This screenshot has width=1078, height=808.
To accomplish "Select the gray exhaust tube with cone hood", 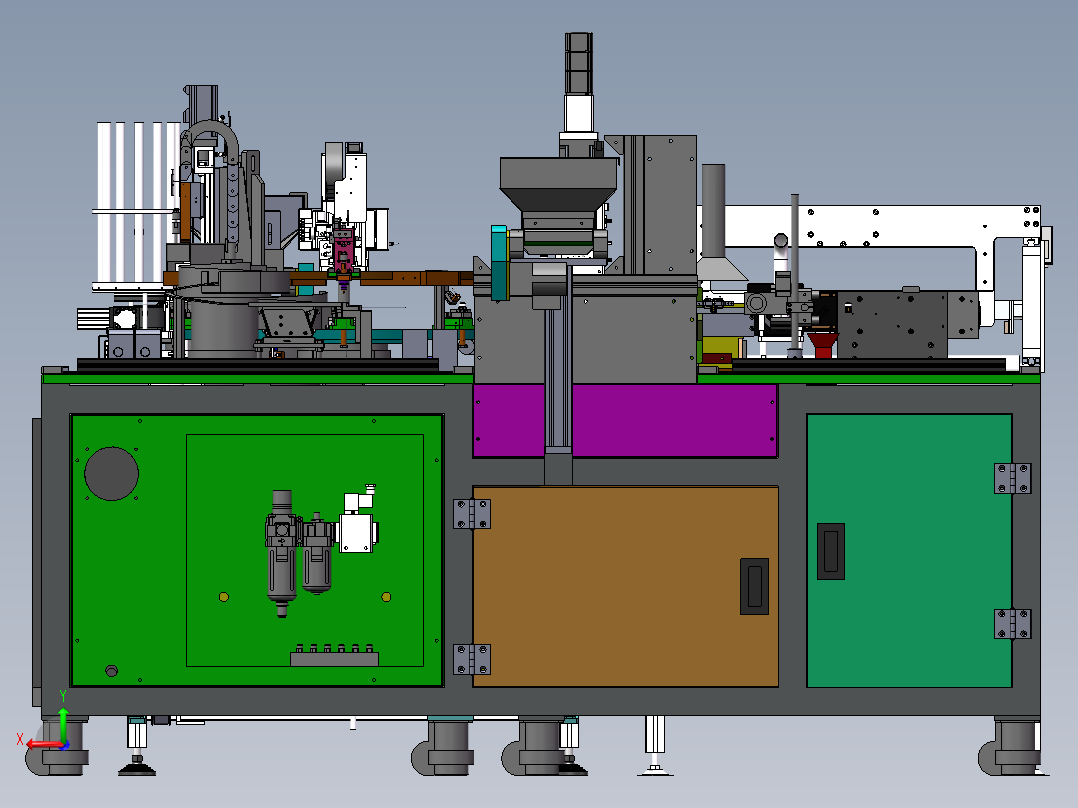I will 715,222.
